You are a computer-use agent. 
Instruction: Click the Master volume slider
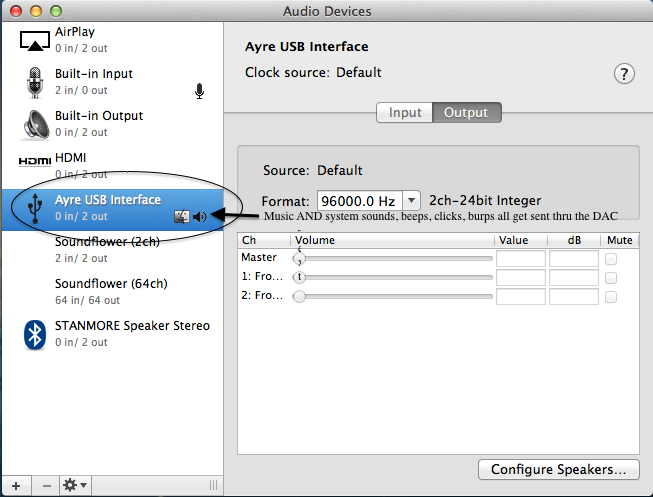coord(394,259)
